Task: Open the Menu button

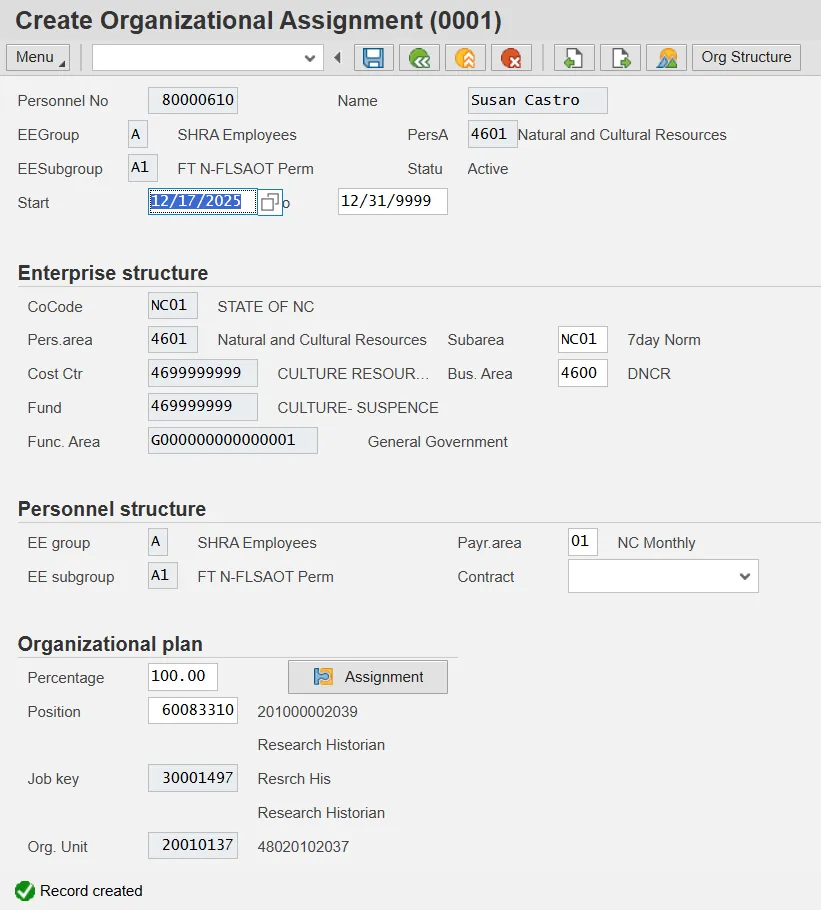Action: [38, 57]
